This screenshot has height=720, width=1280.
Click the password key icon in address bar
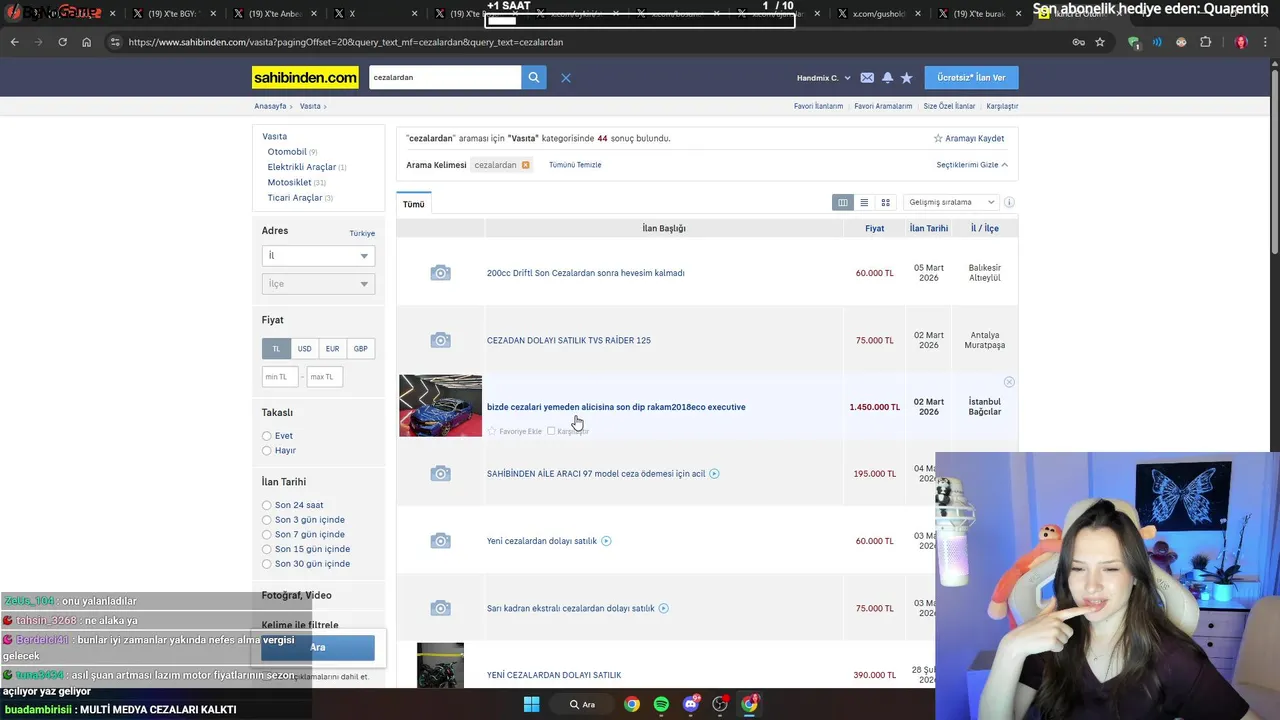click(x=1078, y=42)
